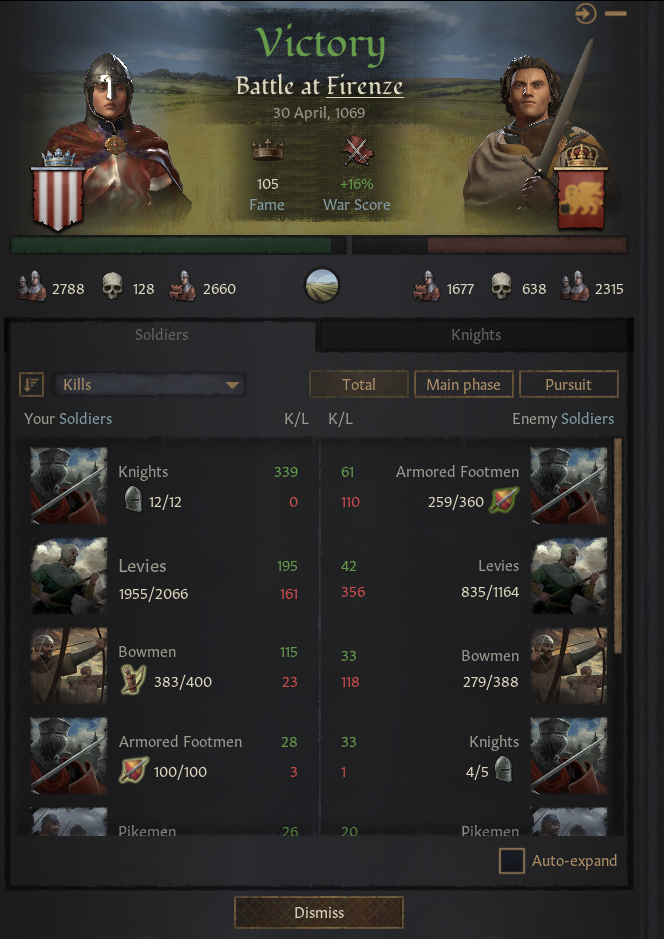
Task: Select the Pursuit filter
Action: (568, 384)
